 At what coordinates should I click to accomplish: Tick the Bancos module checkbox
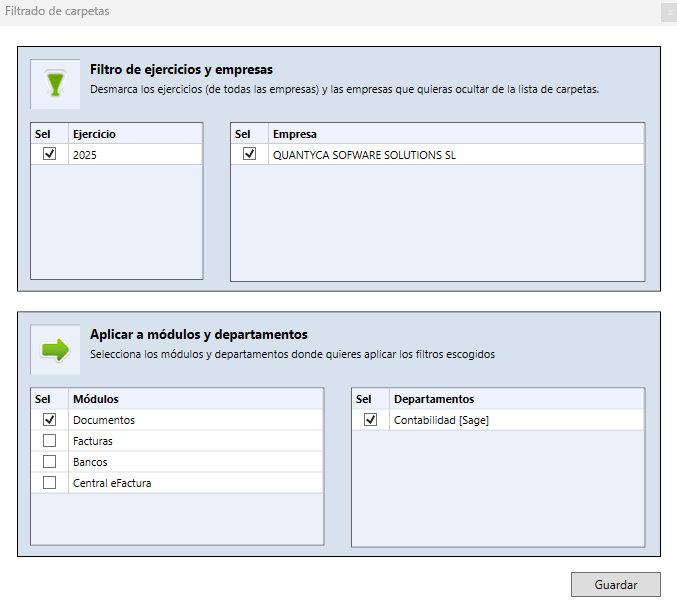pyautogui.click(x=50, y=462)
